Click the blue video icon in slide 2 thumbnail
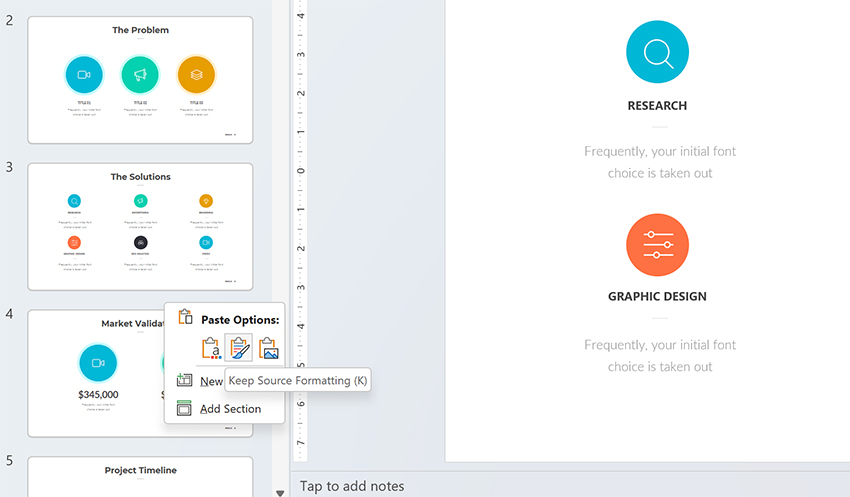850x497 pixels. 84,75
